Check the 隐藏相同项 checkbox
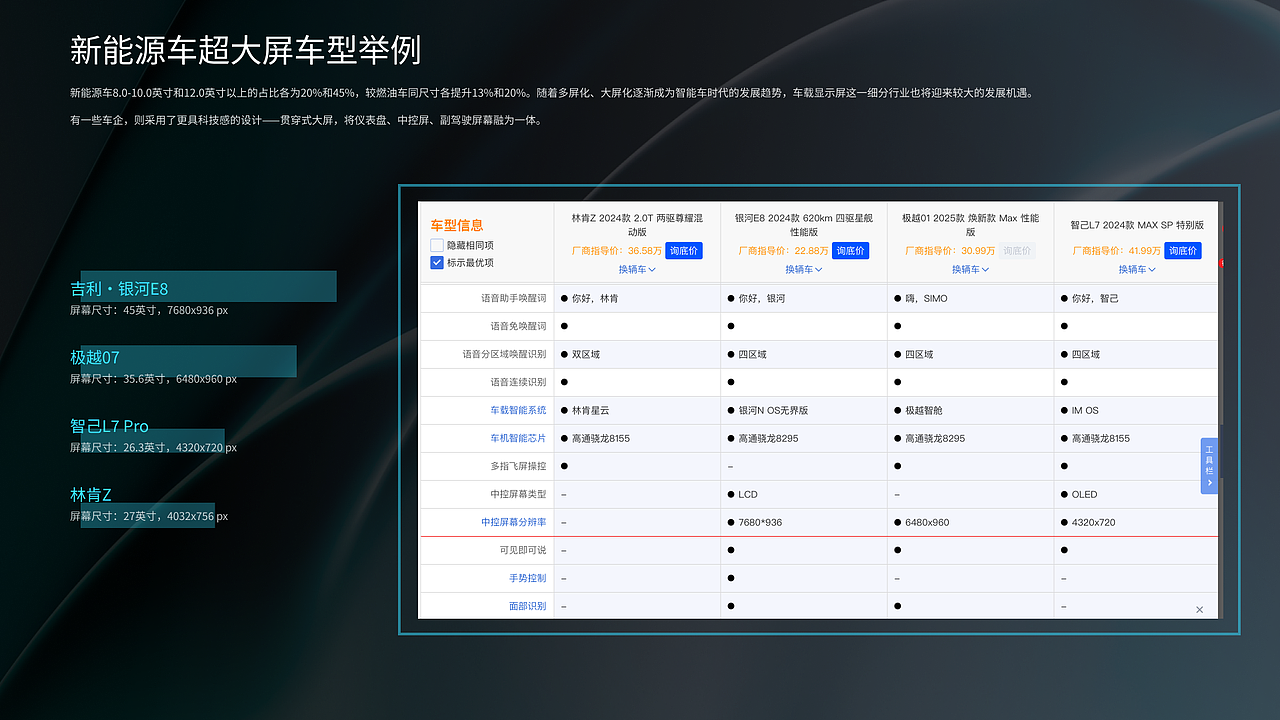 tap(437, 245)
